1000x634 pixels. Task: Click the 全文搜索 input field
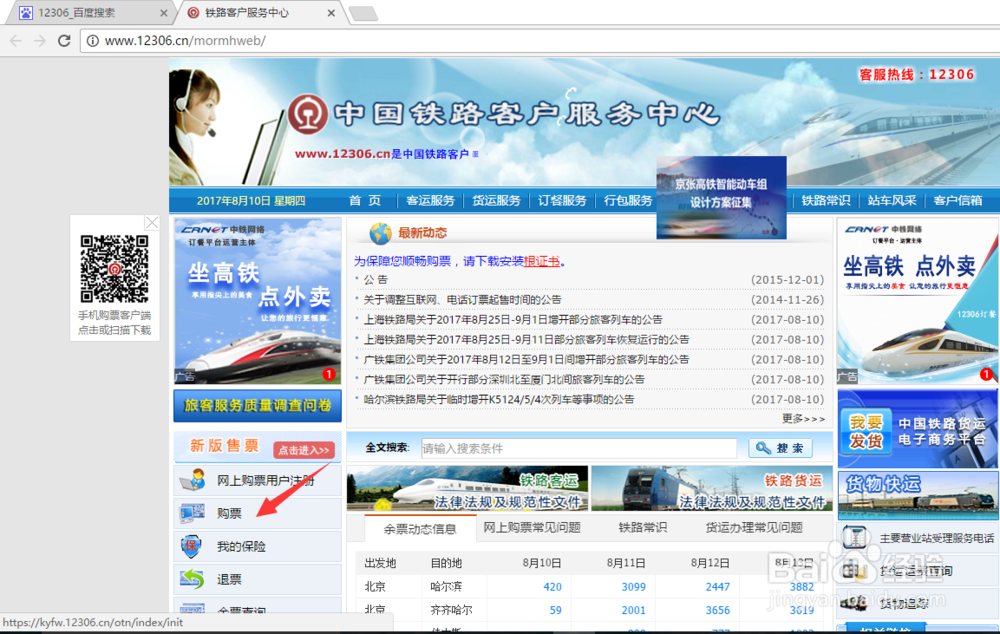click(578, 448)
